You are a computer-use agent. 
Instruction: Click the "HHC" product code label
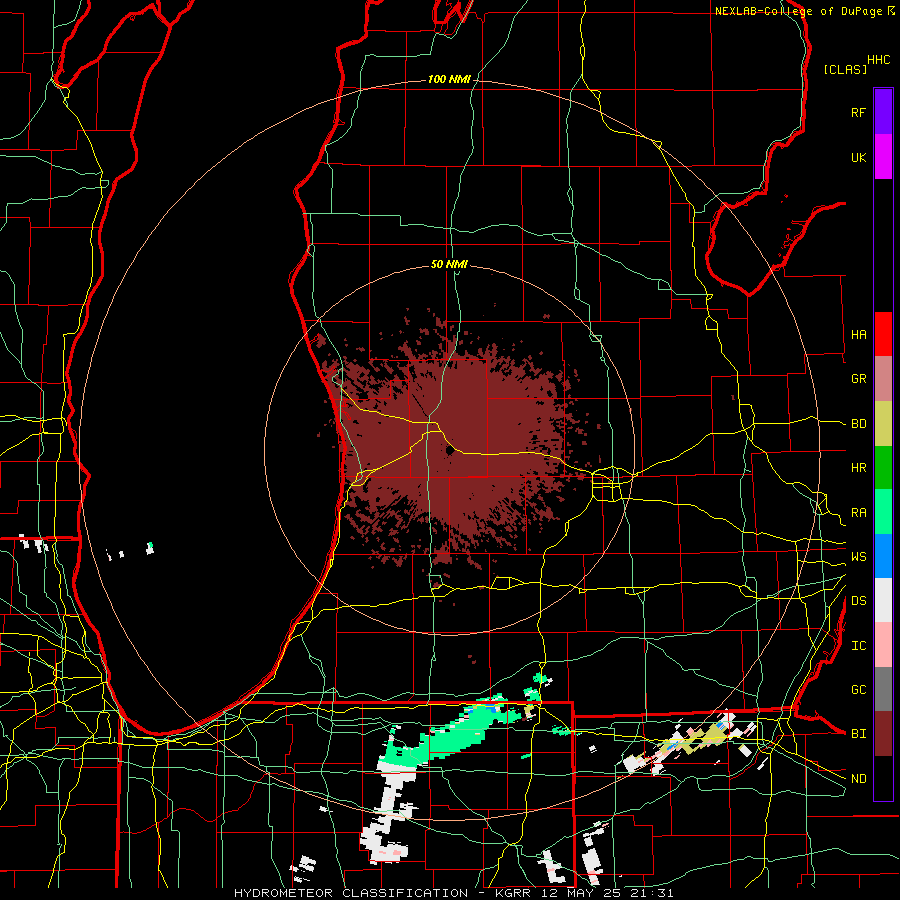[x=879, y=60]
